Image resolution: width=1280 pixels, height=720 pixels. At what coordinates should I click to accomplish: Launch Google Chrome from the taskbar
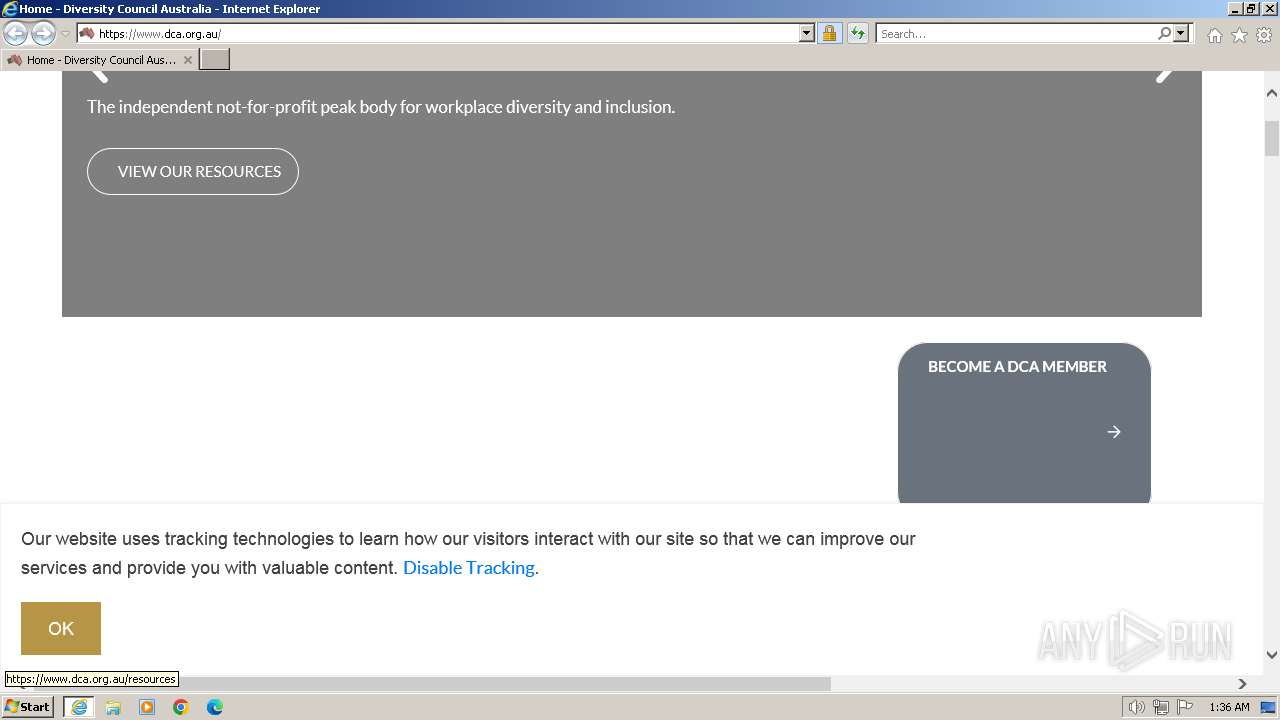pos(181,707)
